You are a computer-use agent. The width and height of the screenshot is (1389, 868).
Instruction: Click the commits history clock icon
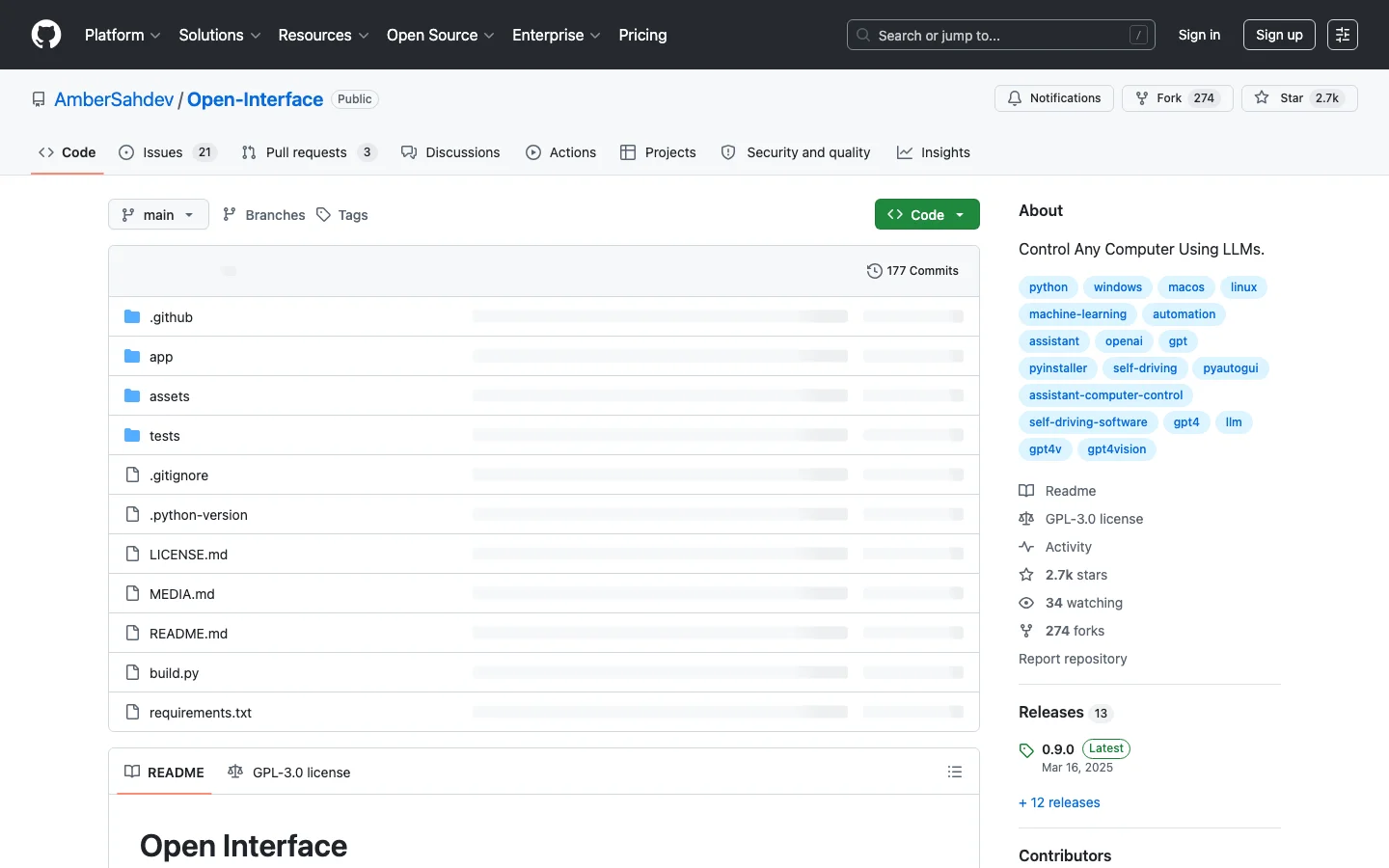click(874, 271)
